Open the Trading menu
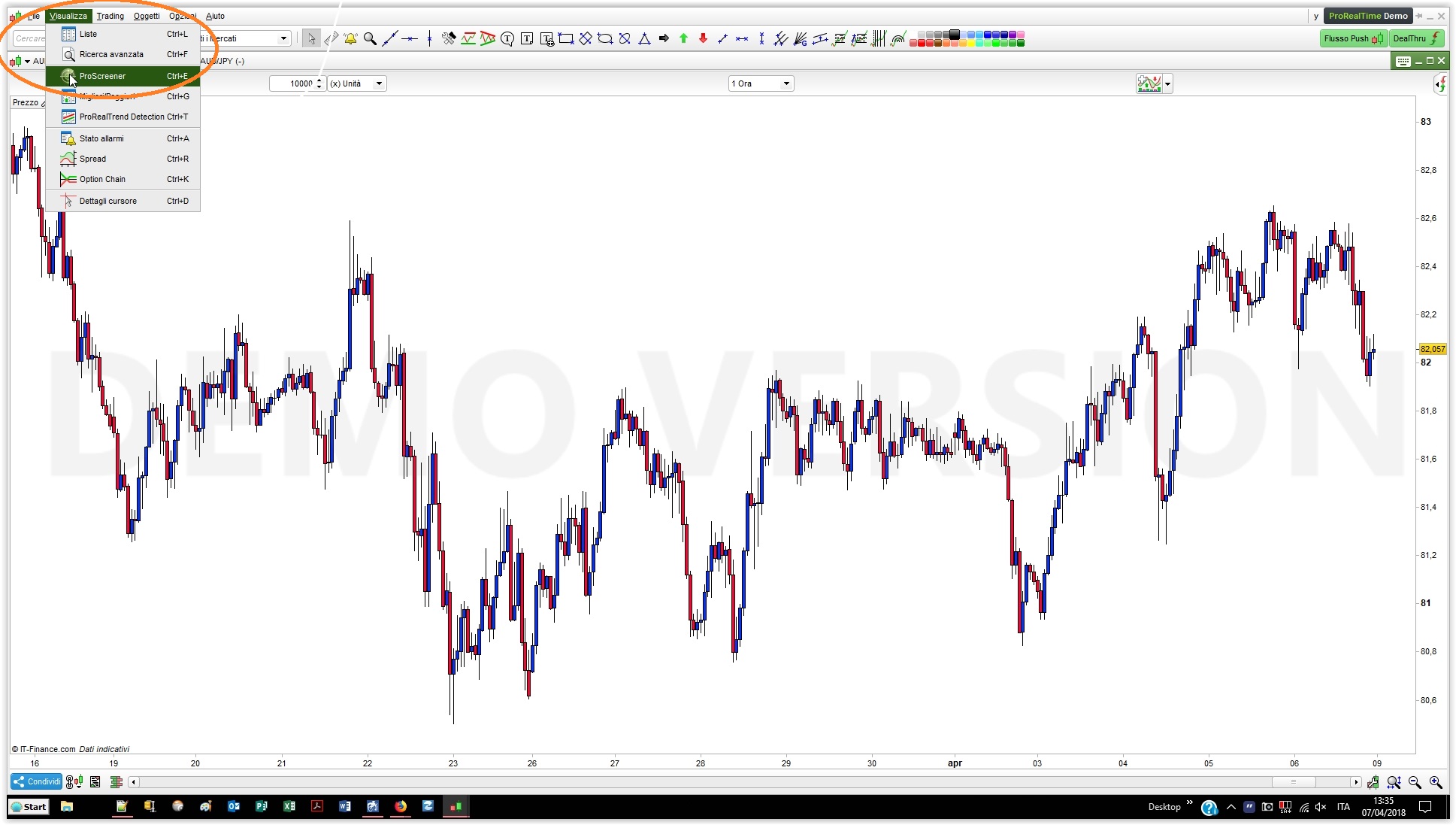The height and width of the screenshot is (825, 1456). tap(110, 16)
